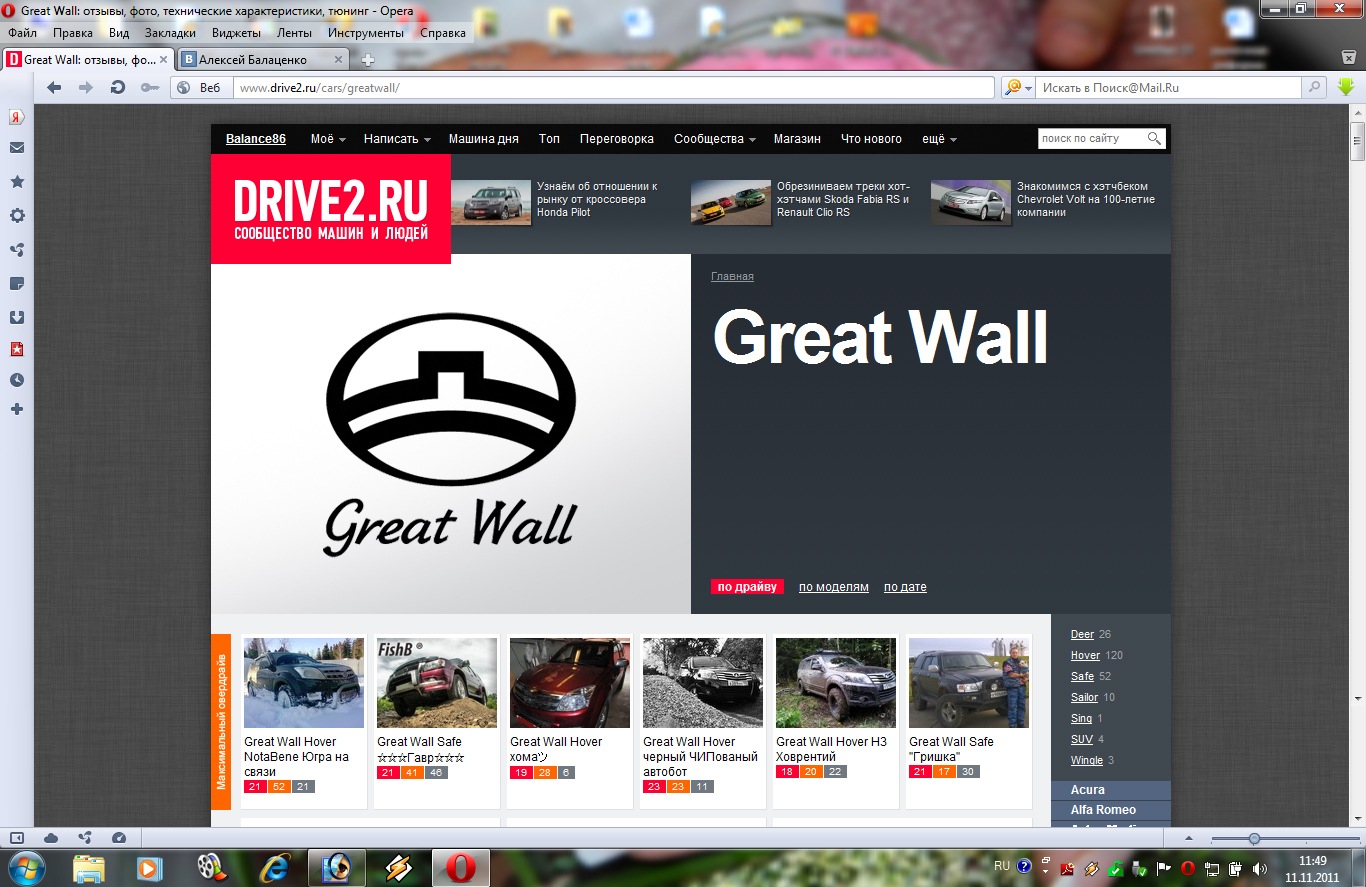Focus the Mail.Ru search field

(x=1170, y=88)
